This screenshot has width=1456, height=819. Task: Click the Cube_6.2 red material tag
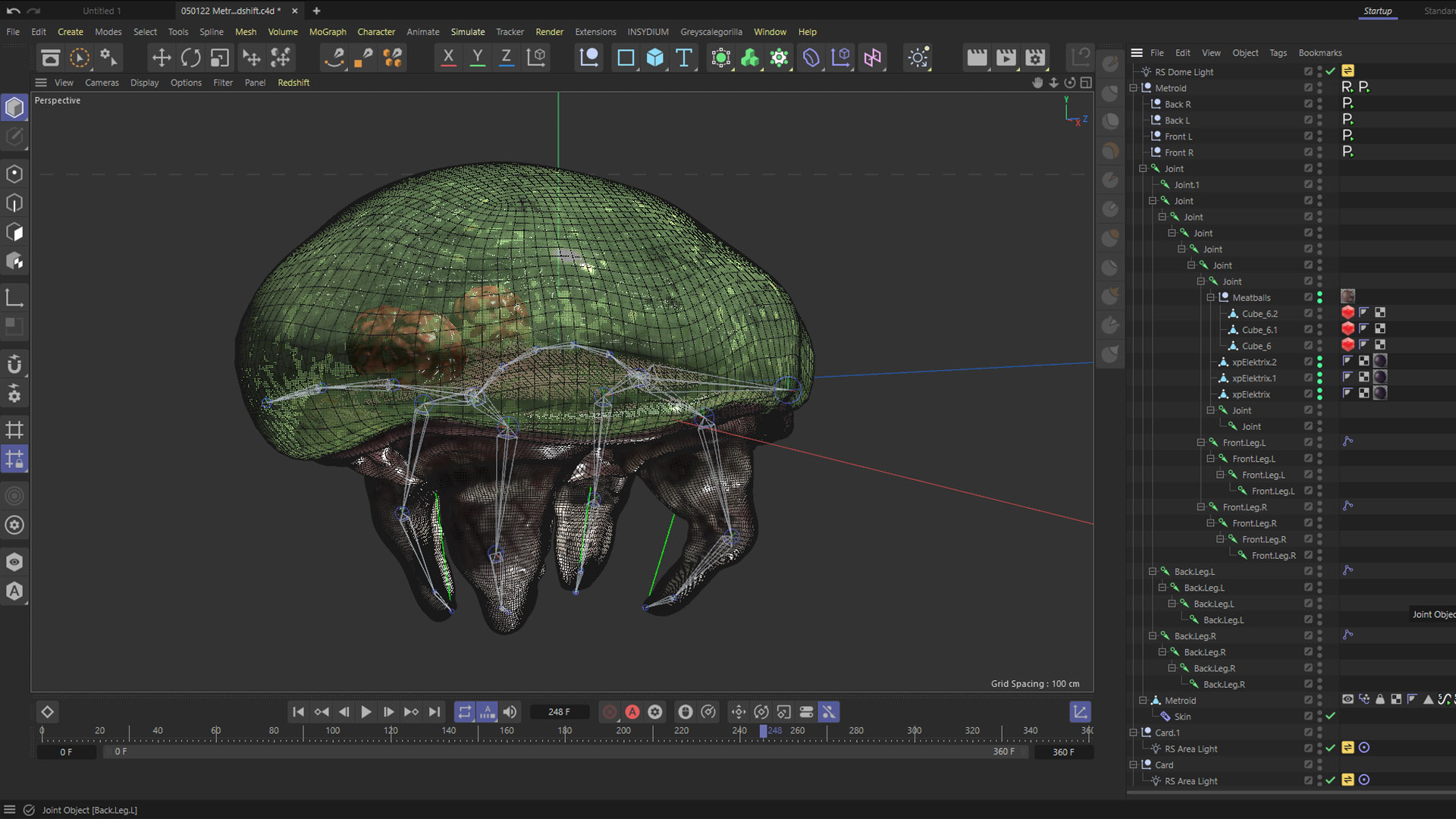pyautogui.click(x=1348, y=313)
